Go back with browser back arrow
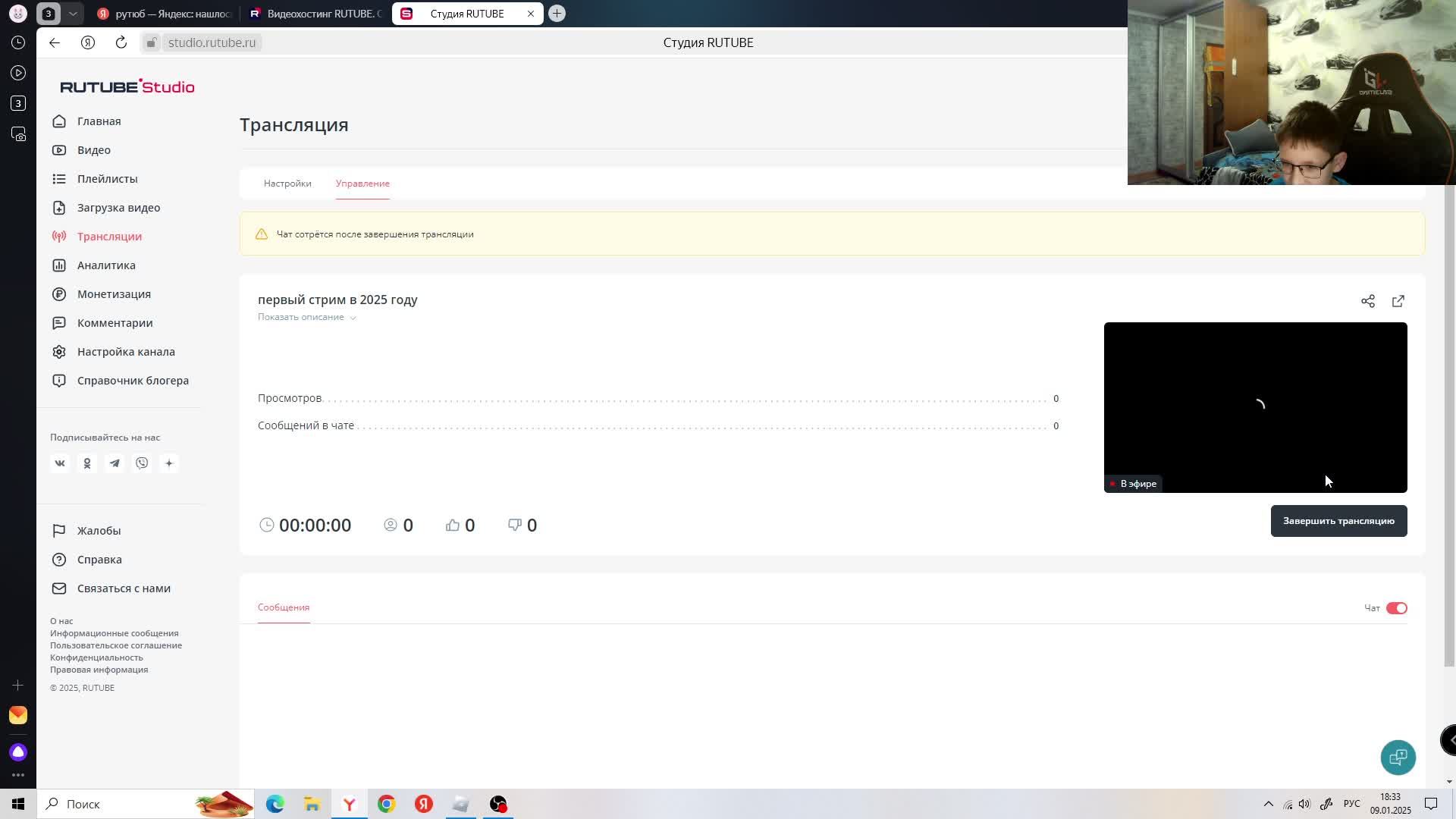This screenshot has height=819, width=1456. point(55,42)
